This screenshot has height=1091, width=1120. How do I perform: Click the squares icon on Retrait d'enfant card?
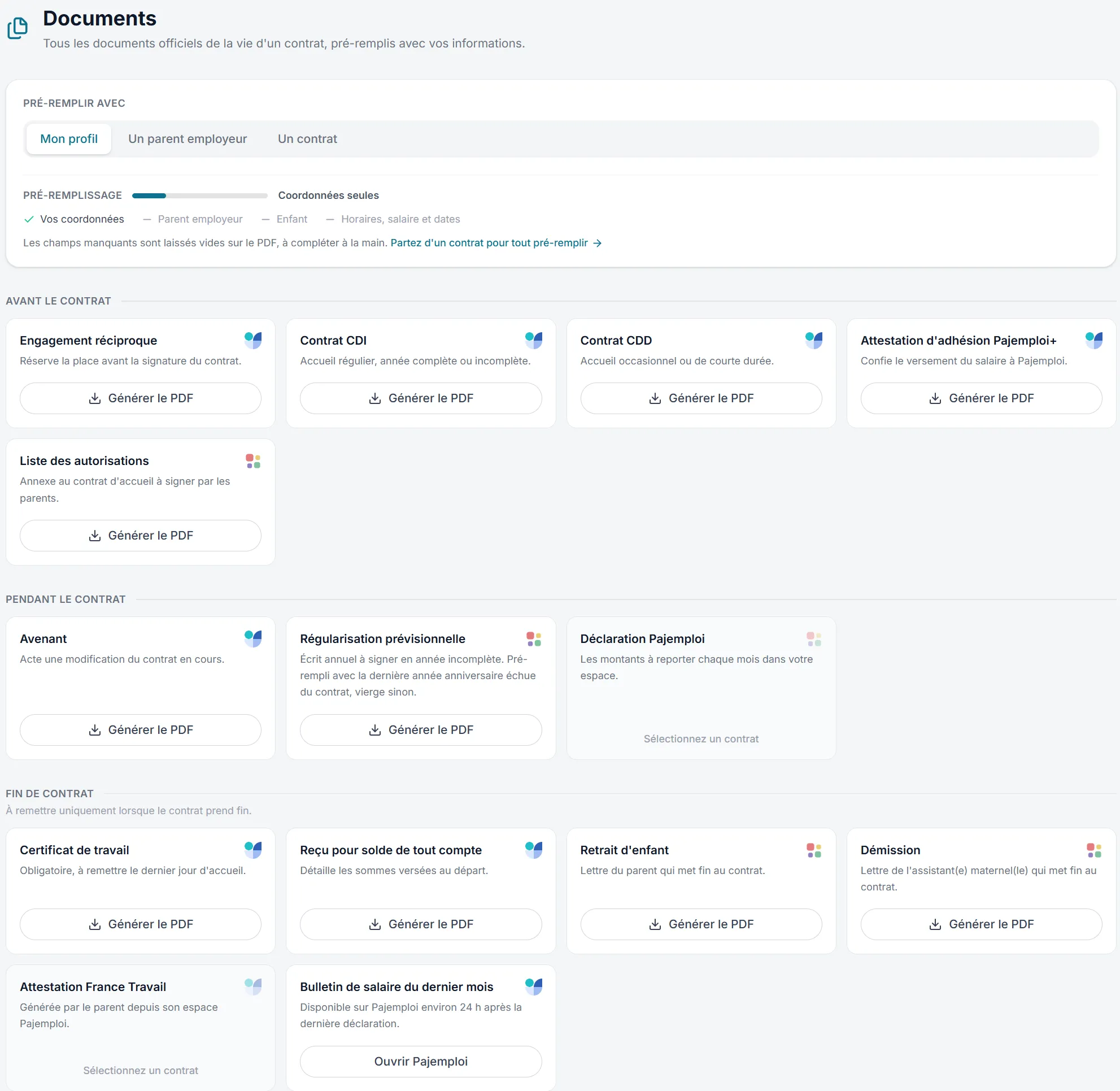(813, 850)
